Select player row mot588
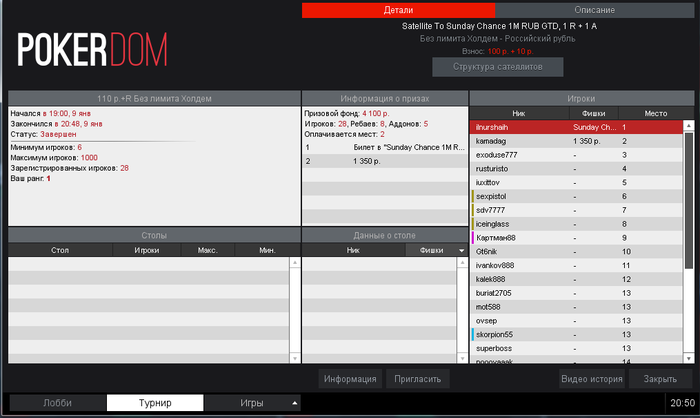Image resolution: width=700 pixels, height=418 pixels. [x=576, y=307]
